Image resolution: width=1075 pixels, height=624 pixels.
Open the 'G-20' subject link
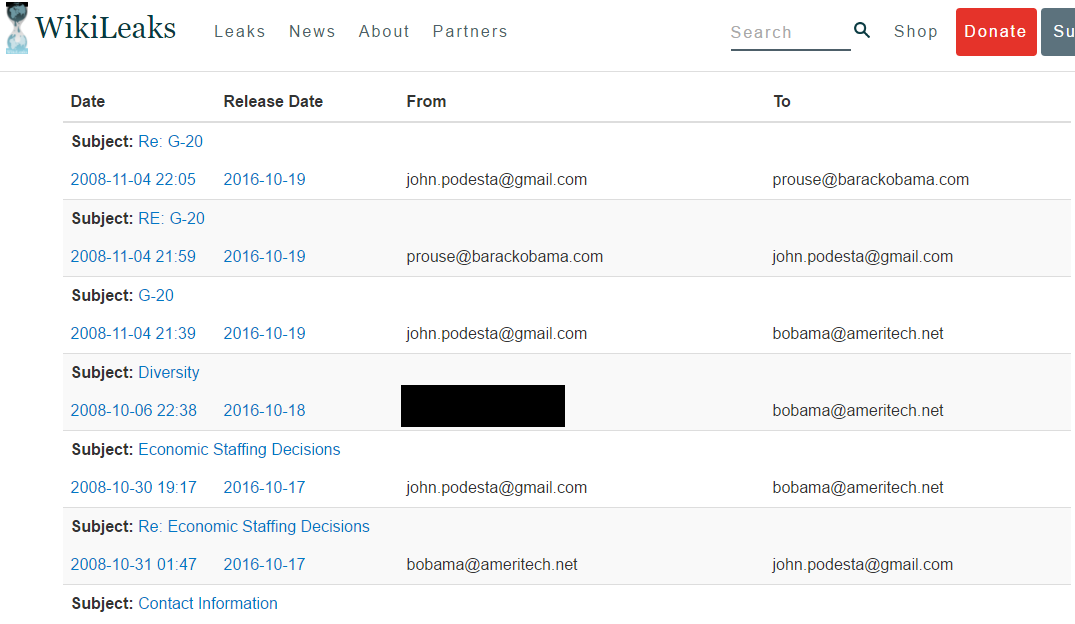coord(156,296)
